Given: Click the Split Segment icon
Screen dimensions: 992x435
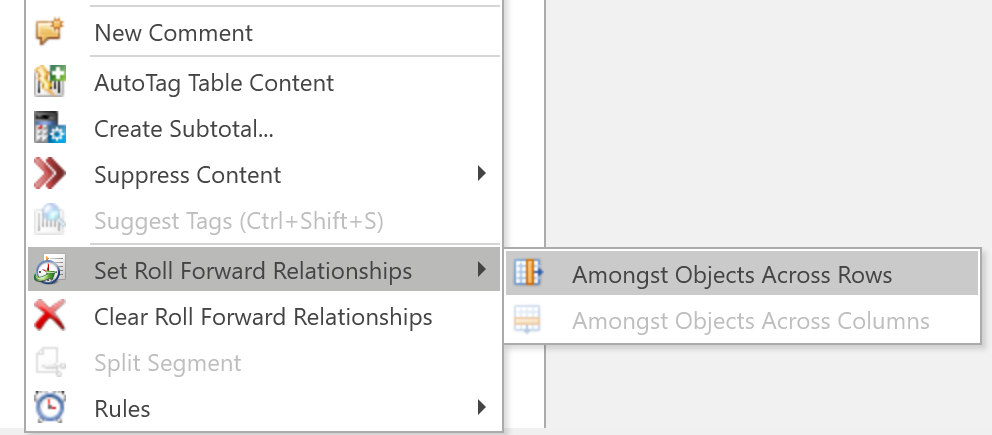Looking at the screenshot, I should (50, 362).
